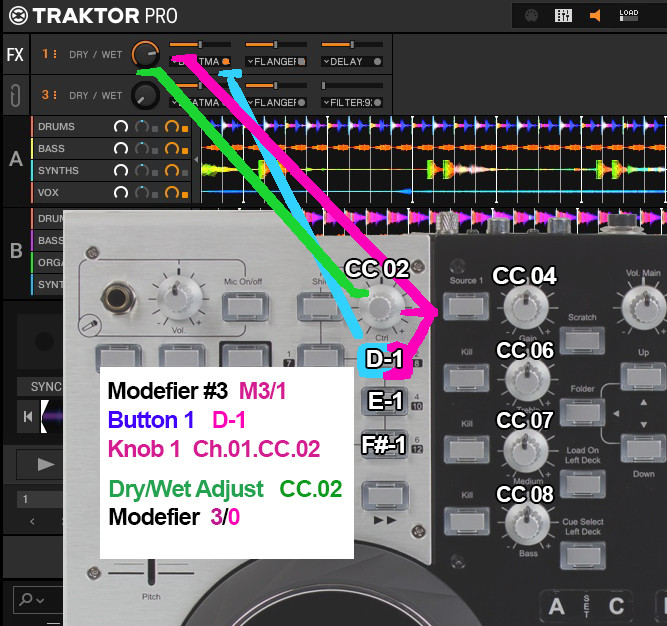Click previous arrow below deck B

32,521
